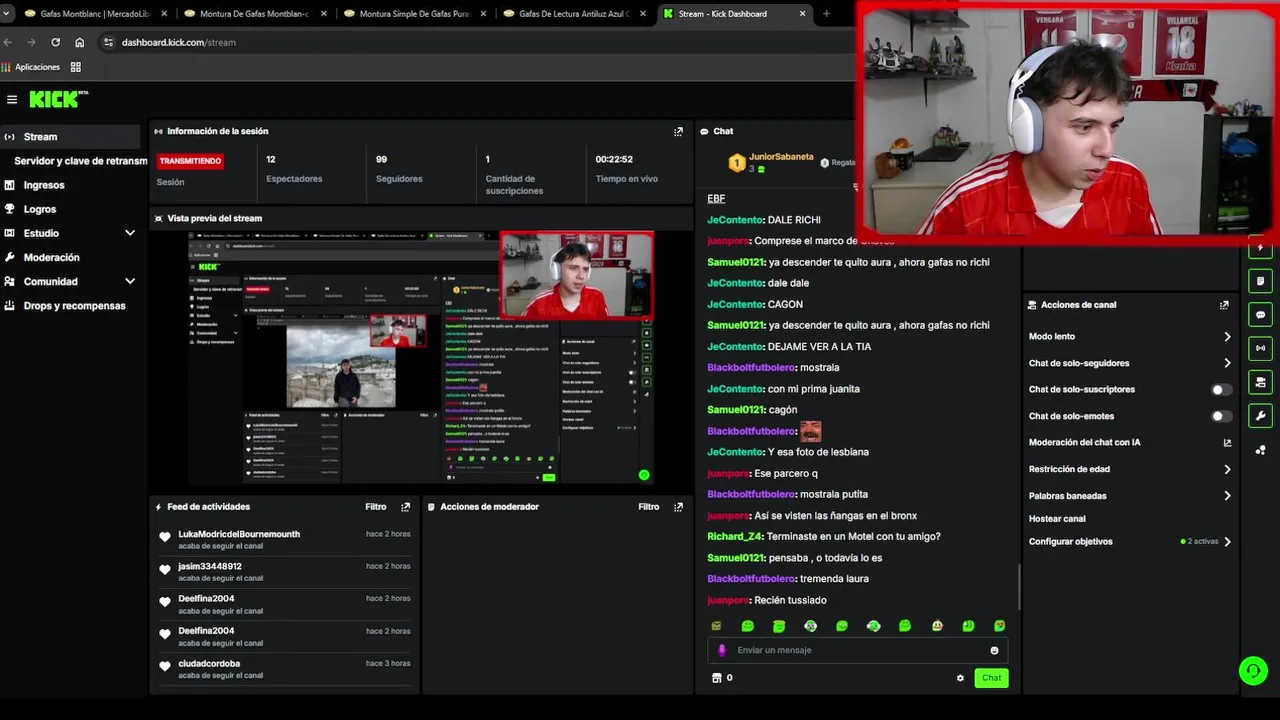Click the follower row LukaModricdelBournemounth

coord(284,539)
